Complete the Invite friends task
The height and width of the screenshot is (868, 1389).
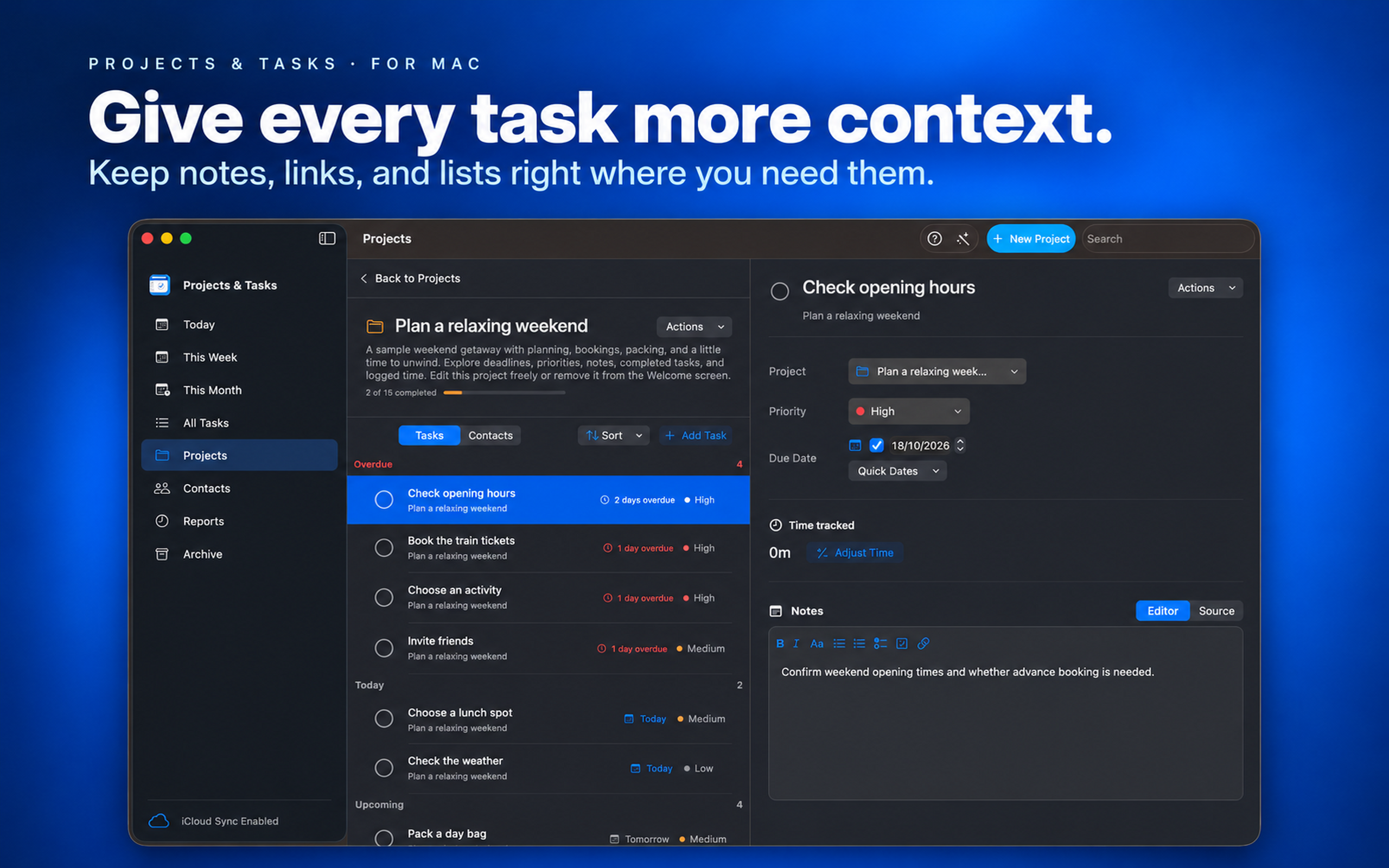coord(384,648)
